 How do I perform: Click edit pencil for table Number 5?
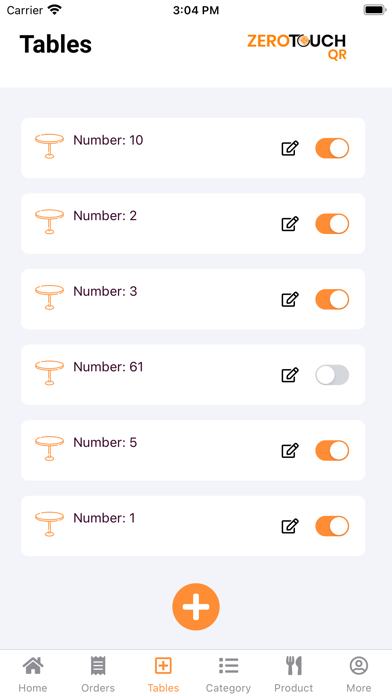290,451
